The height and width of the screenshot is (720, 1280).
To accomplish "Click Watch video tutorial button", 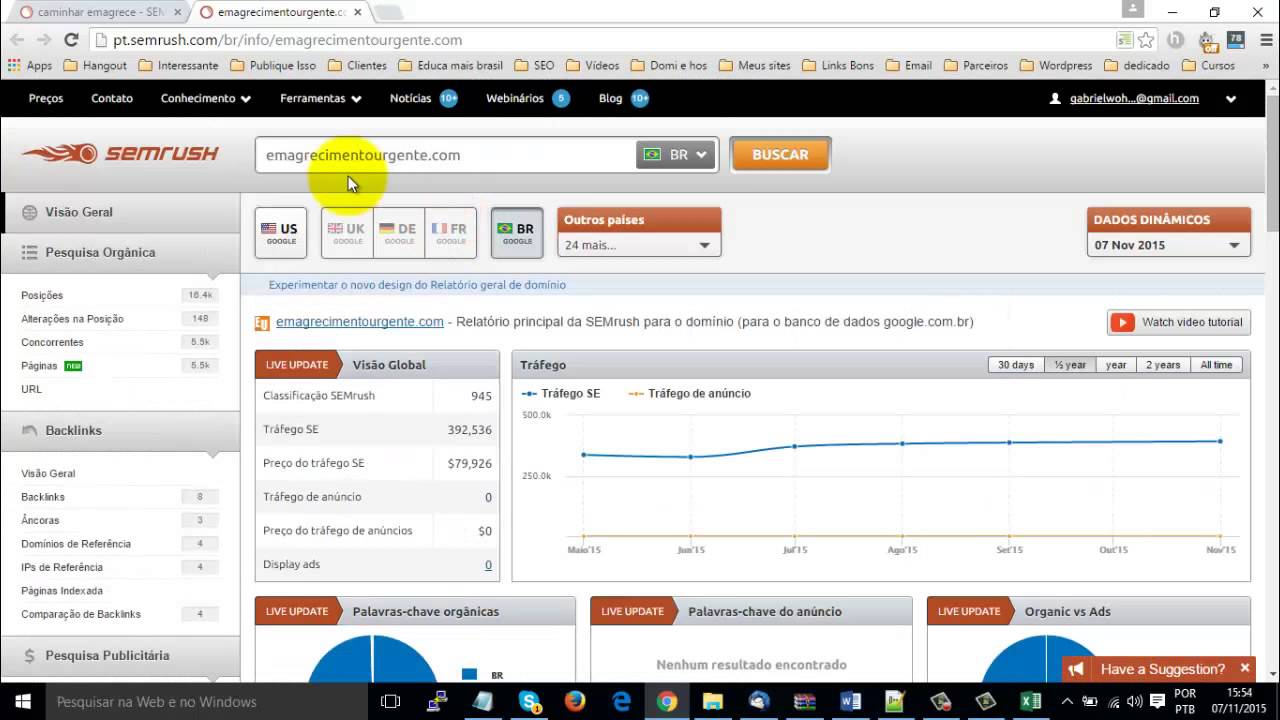I will [1178, 322].
